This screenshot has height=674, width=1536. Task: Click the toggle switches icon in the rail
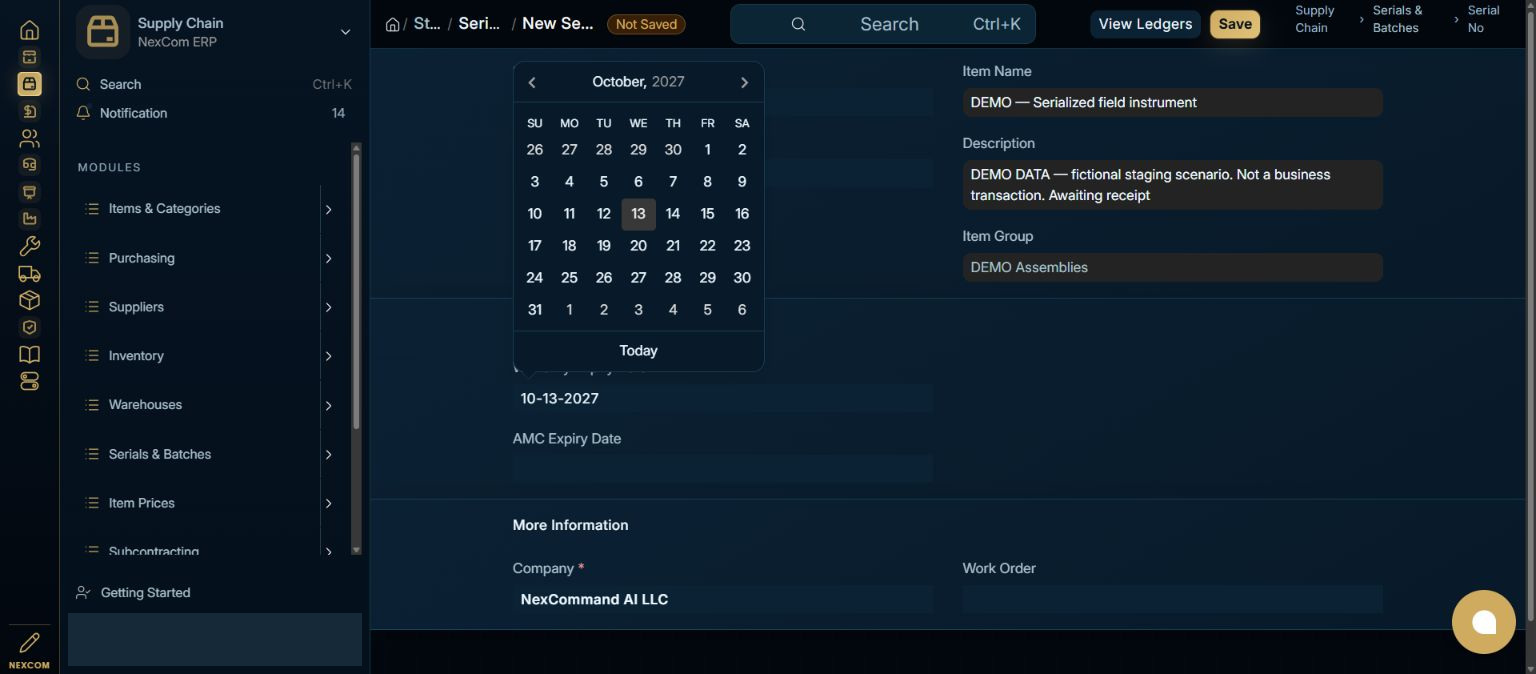[x=30, y=381]
